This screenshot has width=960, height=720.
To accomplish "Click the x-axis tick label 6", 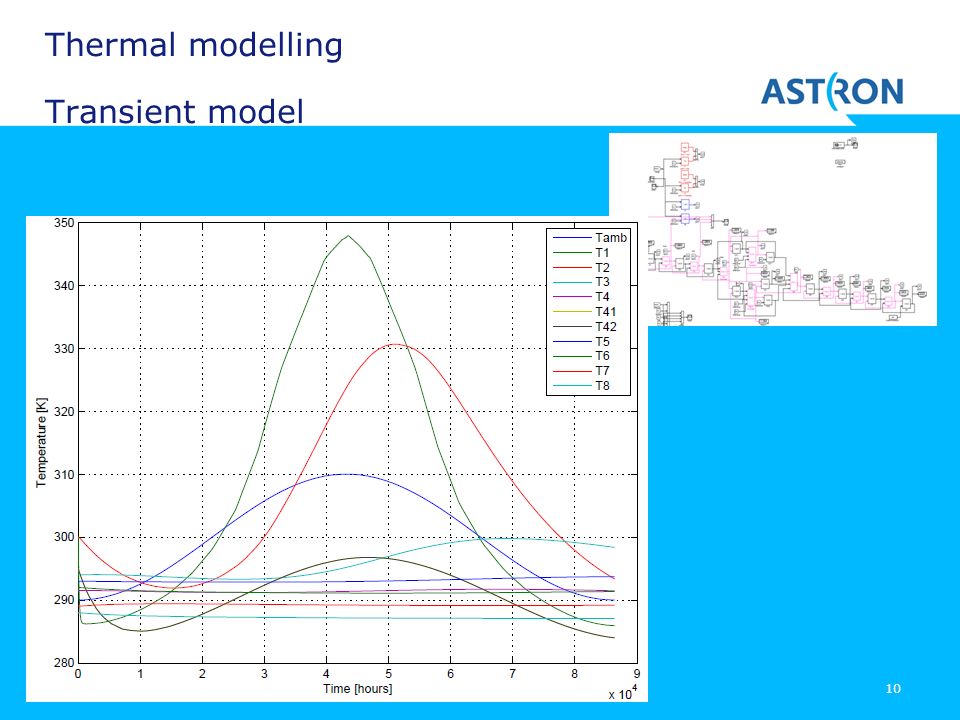I will coord(451,674).
